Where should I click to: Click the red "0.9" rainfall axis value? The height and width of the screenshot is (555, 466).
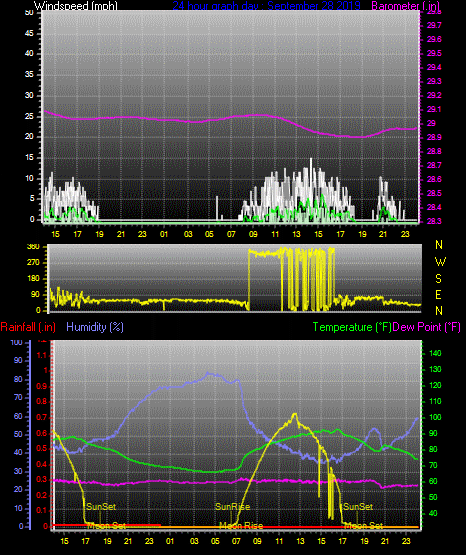42,386
